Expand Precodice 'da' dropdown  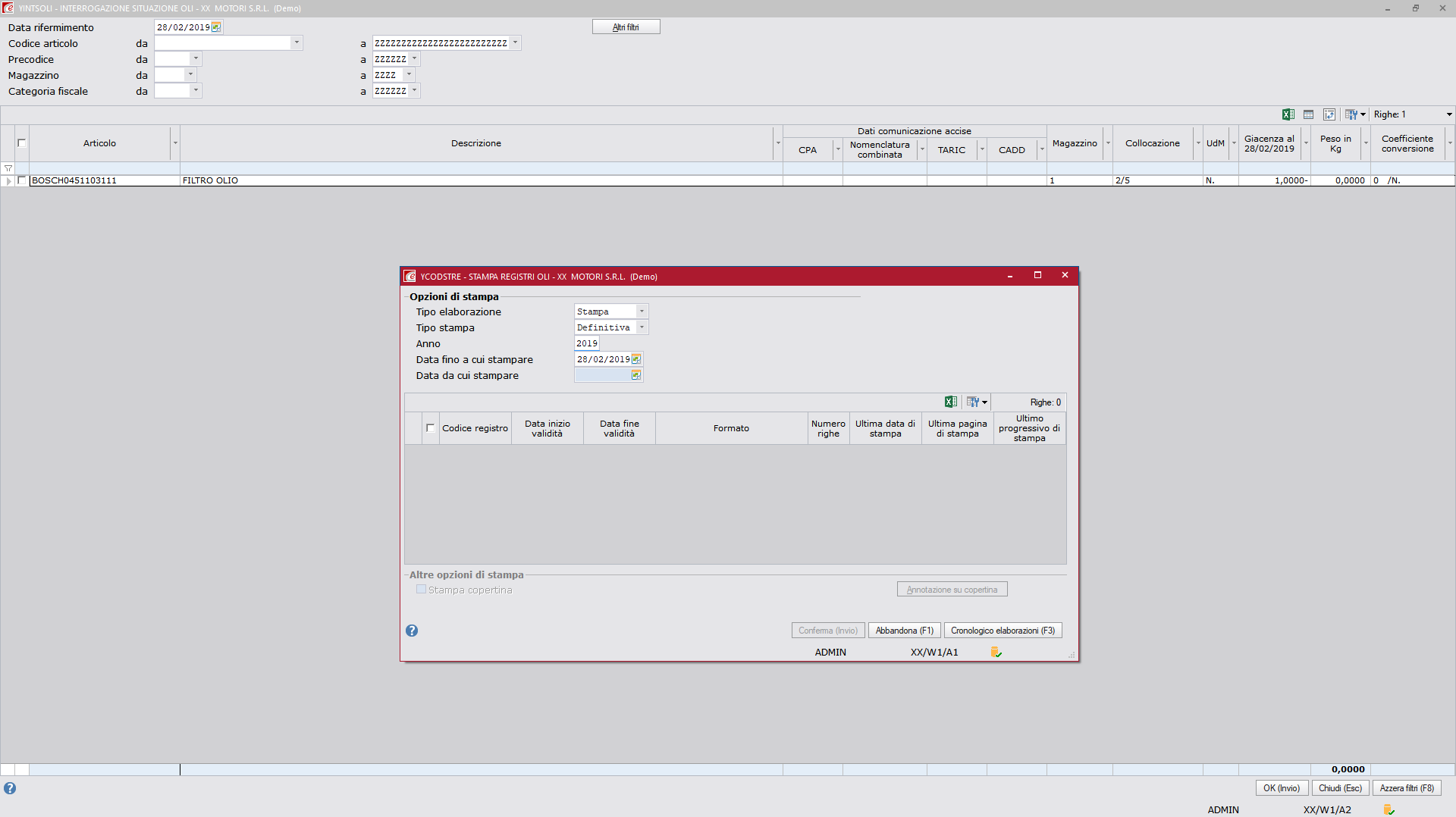click(196, 59)
